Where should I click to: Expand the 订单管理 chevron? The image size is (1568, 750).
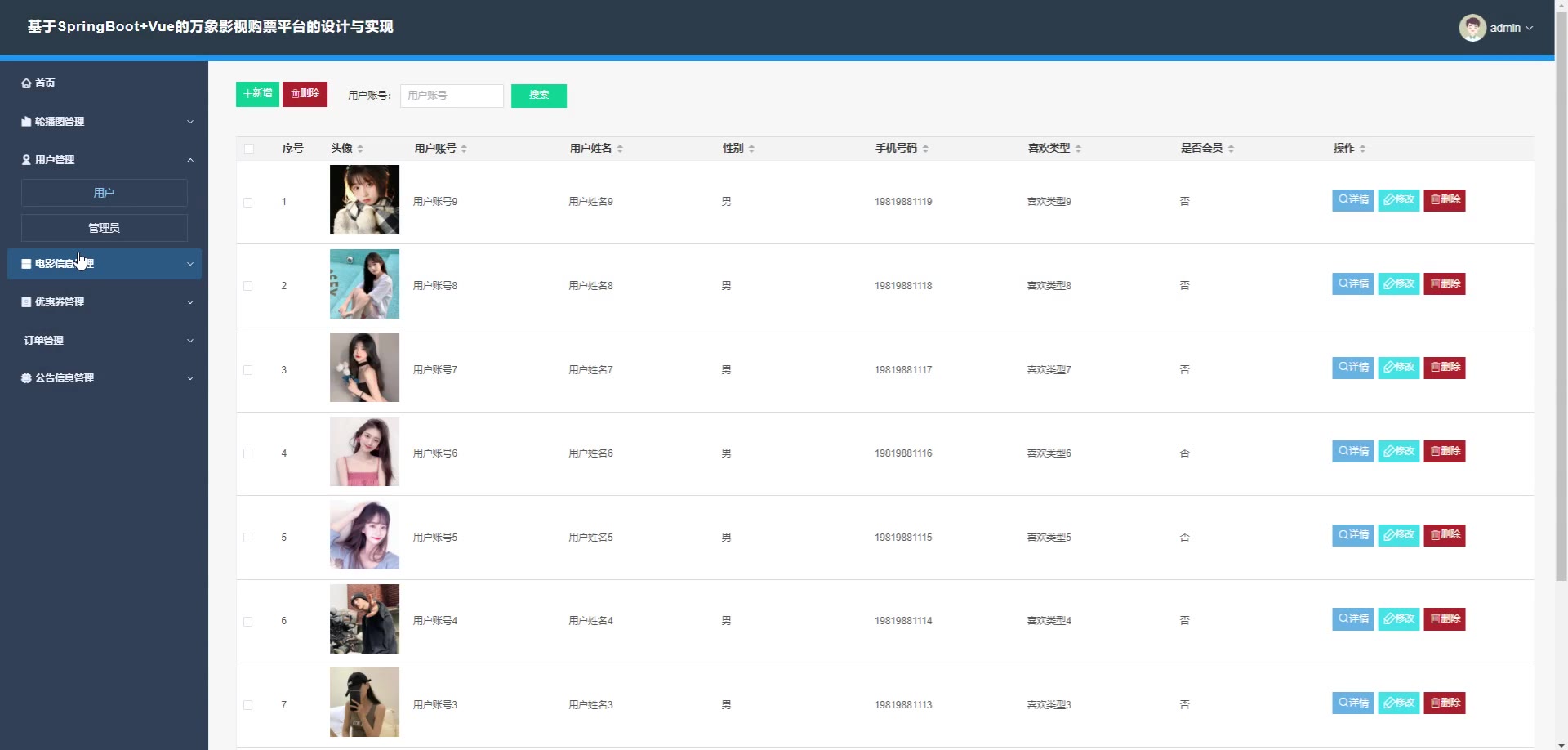pyautogui.click(x=190, y=341)
